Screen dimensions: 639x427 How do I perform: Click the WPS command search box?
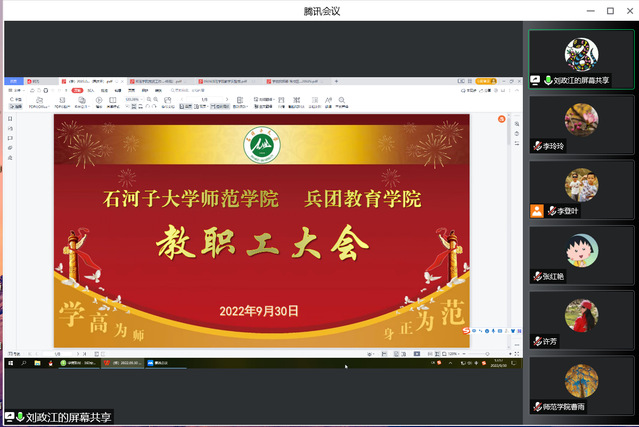click(188, 90)
